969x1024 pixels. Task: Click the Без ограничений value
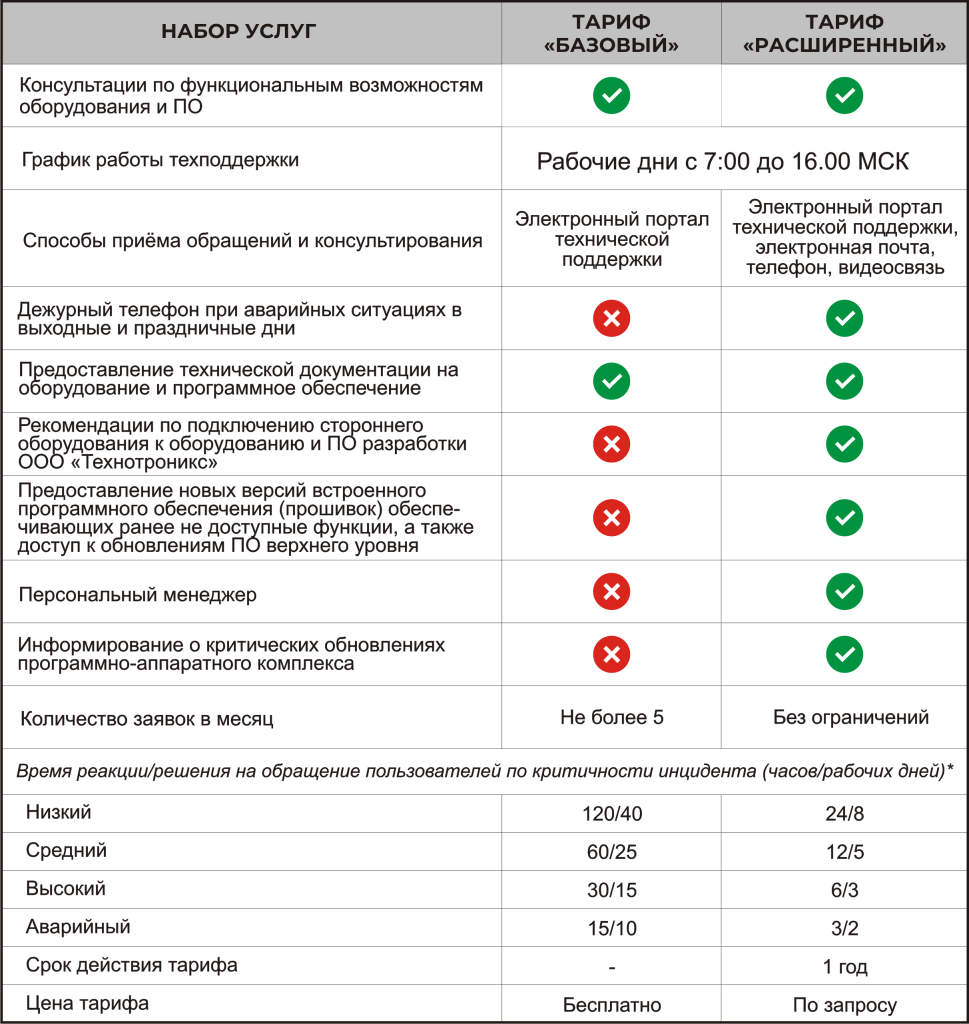click(x=851, y=717)
